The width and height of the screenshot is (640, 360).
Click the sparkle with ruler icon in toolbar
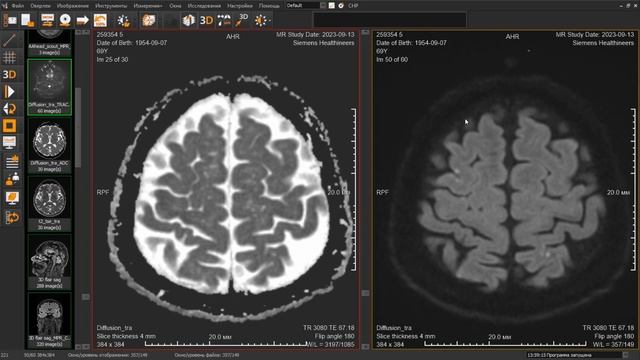click(x=123, y=20)
